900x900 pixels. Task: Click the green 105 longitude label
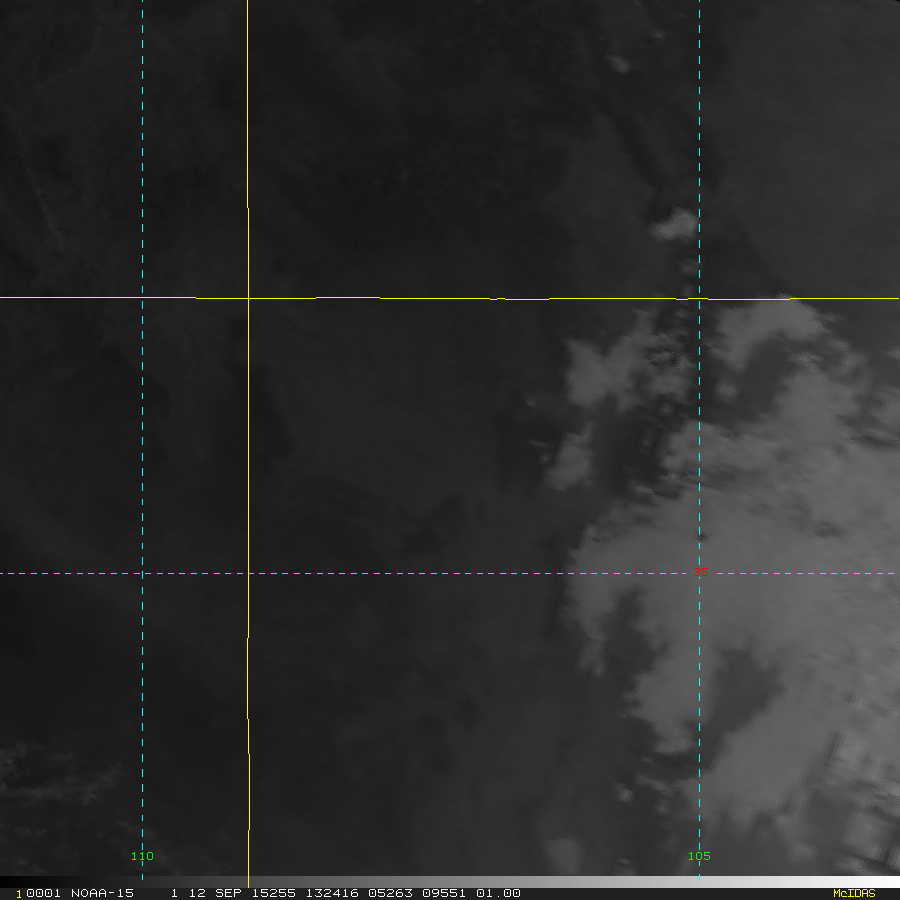(x=699, y=856)
